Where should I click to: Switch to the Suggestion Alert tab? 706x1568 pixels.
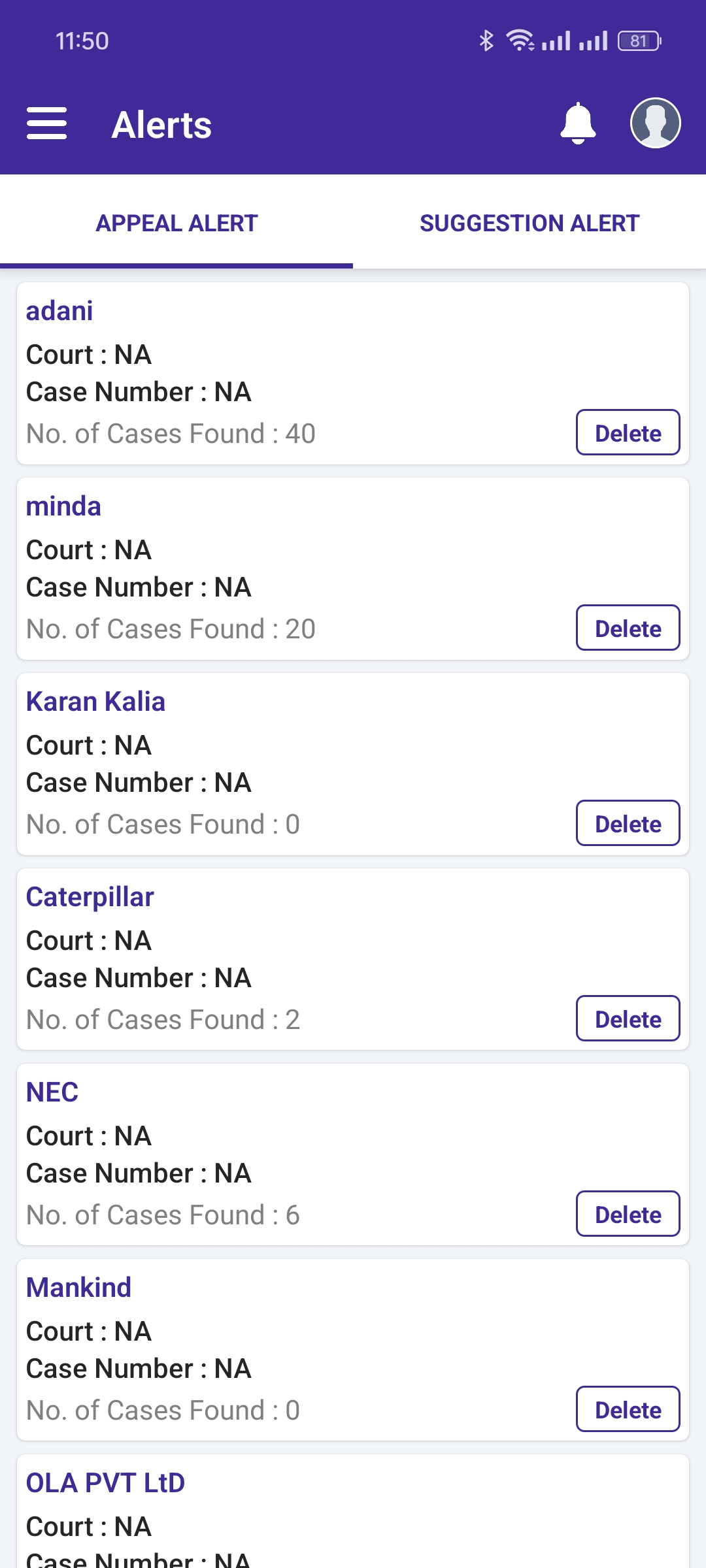click(x=529, y=223)
